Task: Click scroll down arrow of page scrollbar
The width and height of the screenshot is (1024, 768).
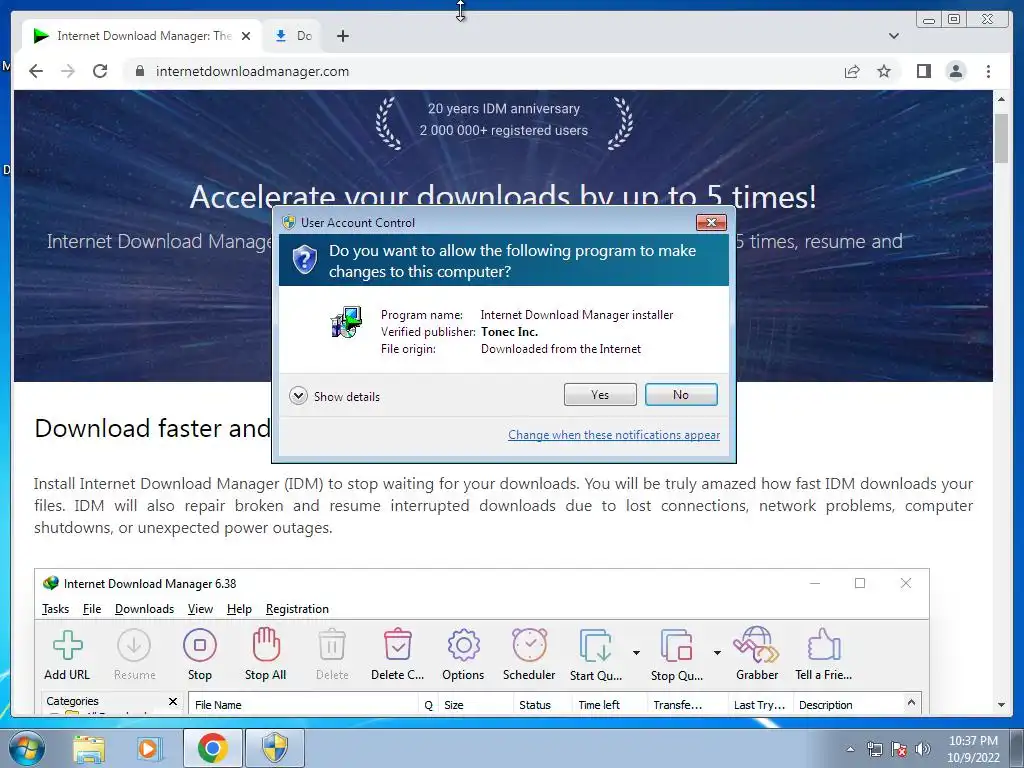Action: click(1001, 705)
